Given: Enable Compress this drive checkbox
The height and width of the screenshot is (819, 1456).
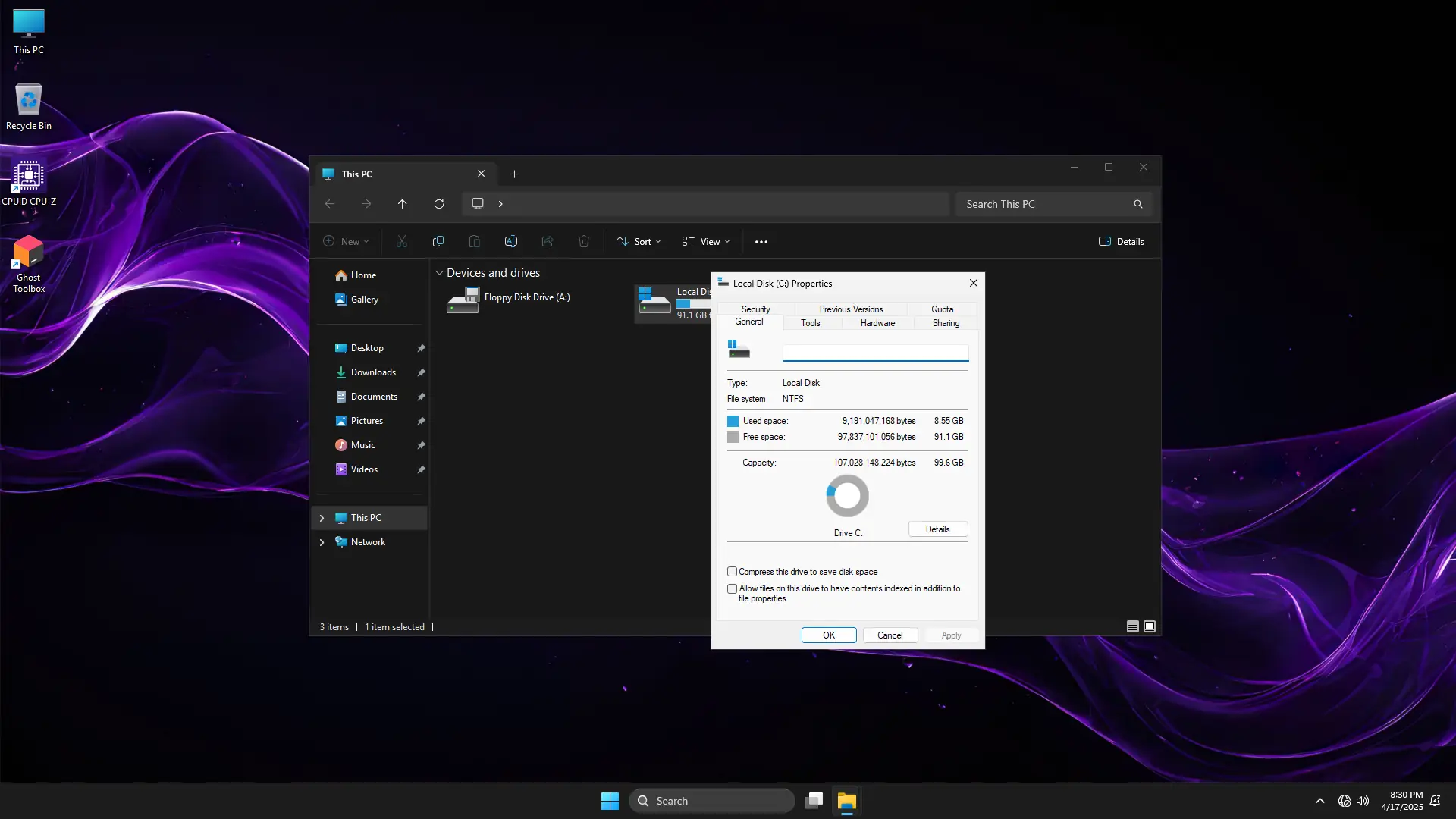Looking at the screenshot, I should [732, 572].
